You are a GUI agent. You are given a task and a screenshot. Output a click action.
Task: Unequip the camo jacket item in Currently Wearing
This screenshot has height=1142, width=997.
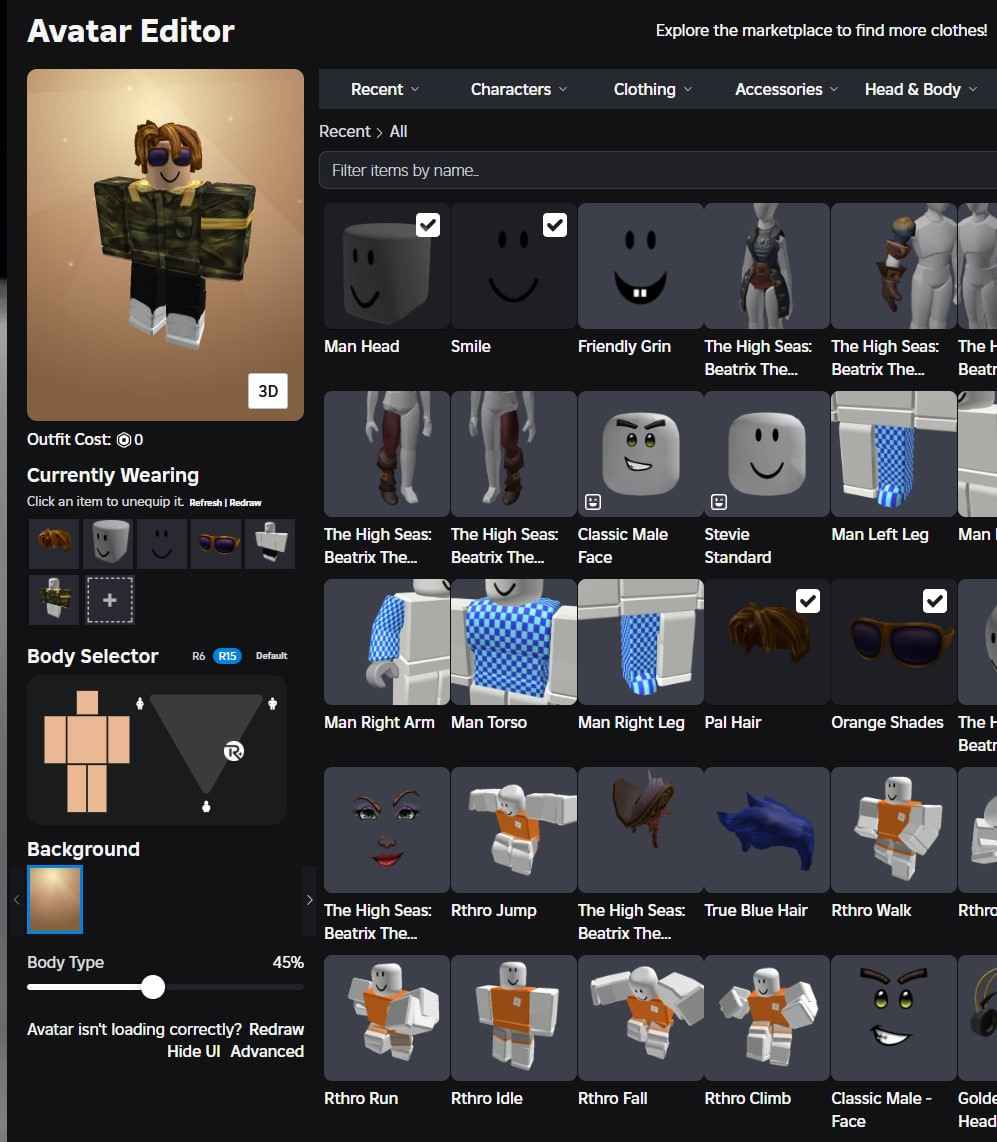[x=54, y=599]
